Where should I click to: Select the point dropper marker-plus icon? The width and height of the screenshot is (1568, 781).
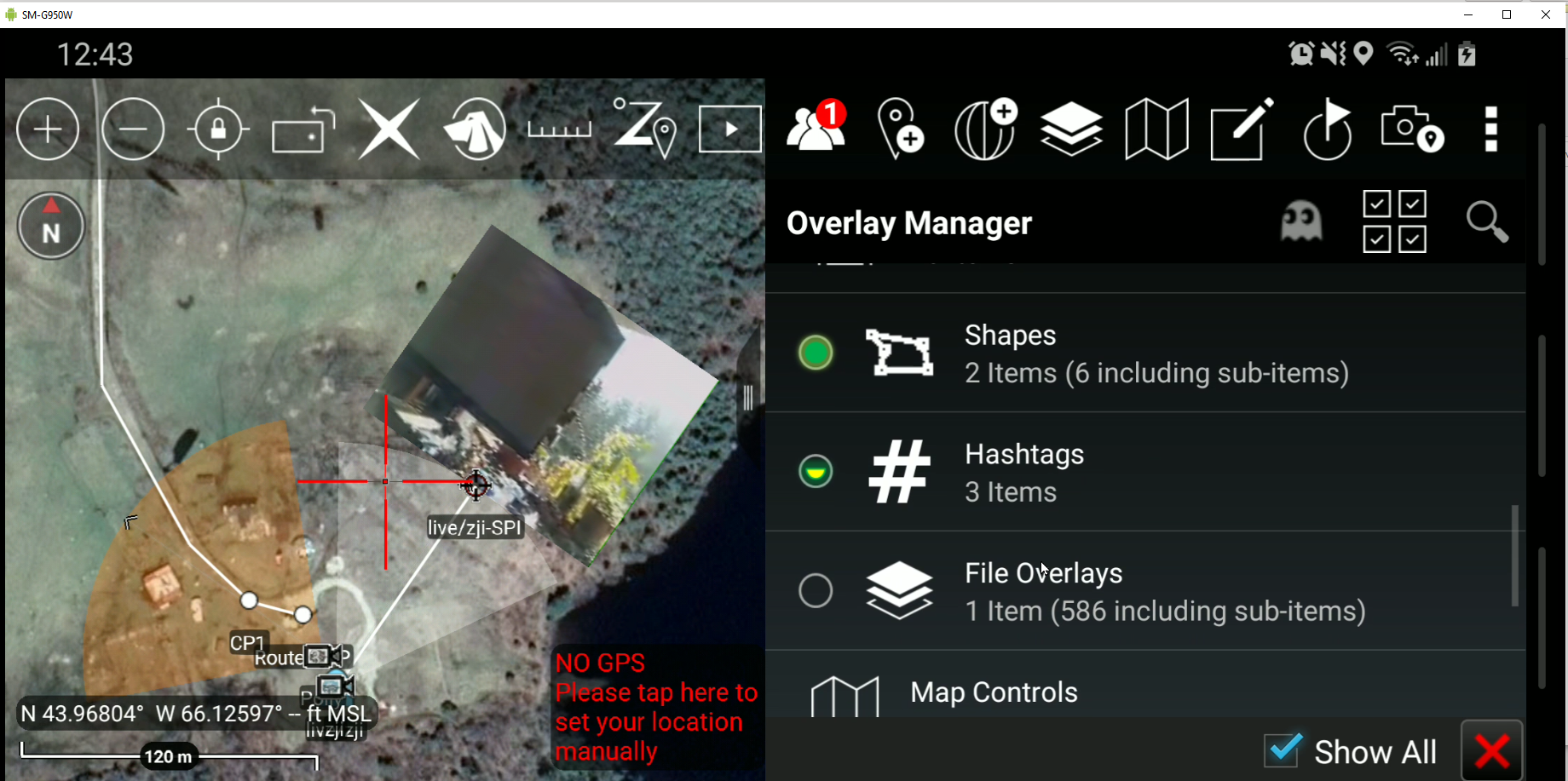[x=901, y=129]
